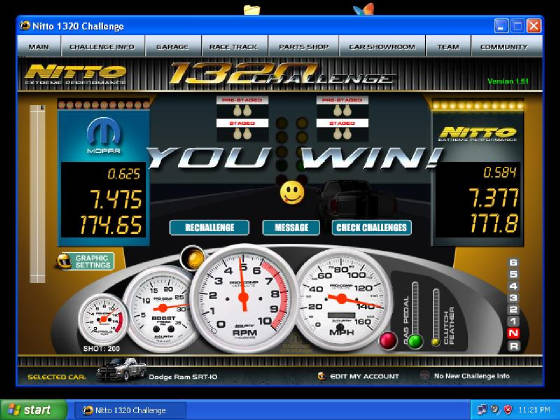Image resolution: width=560 pixels, height=420 pixels.
Task: Open the CHALLENGE INFO tab
Action: 102,46
